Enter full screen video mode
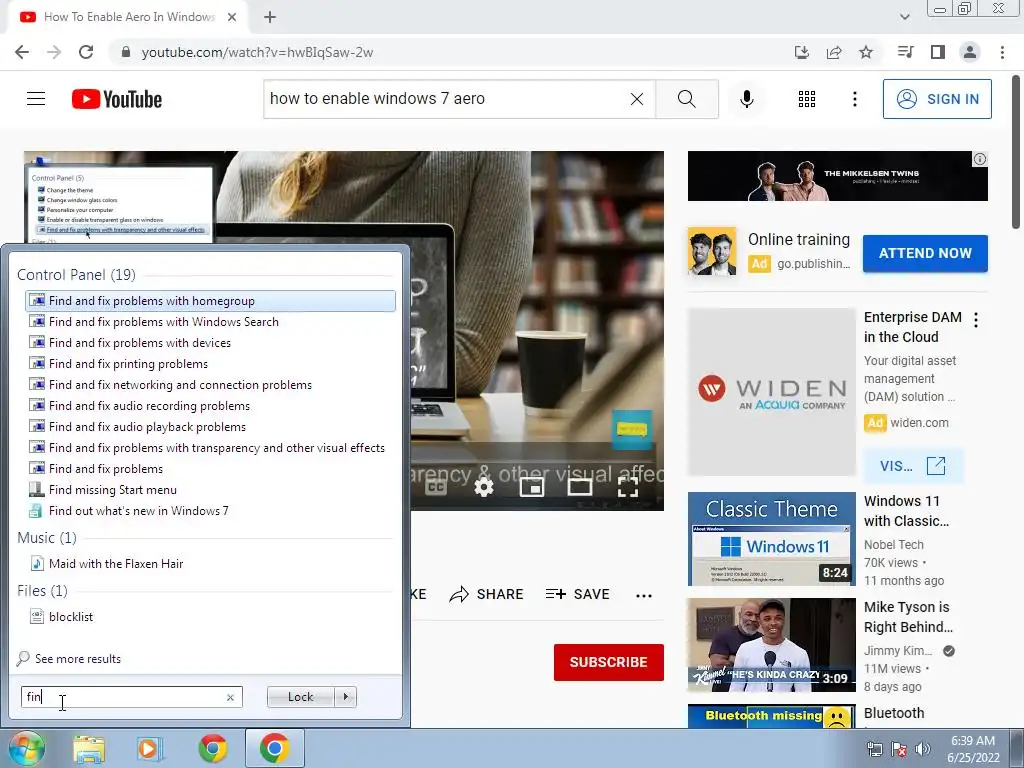Viewport: 1024px width, 768px height. (x=628, y=487)
